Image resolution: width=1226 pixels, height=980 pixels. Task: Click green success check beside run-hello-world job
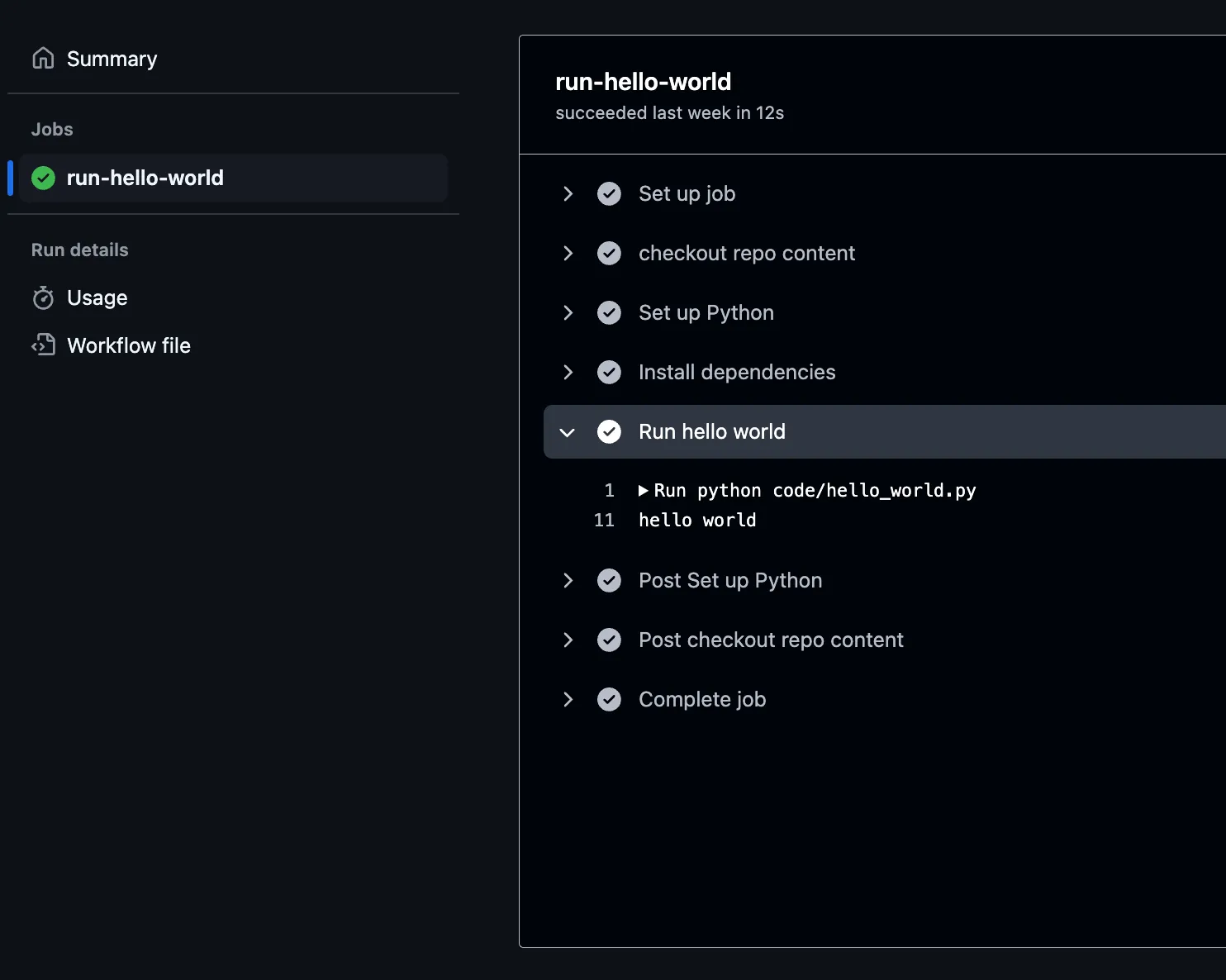click(43, 178)
